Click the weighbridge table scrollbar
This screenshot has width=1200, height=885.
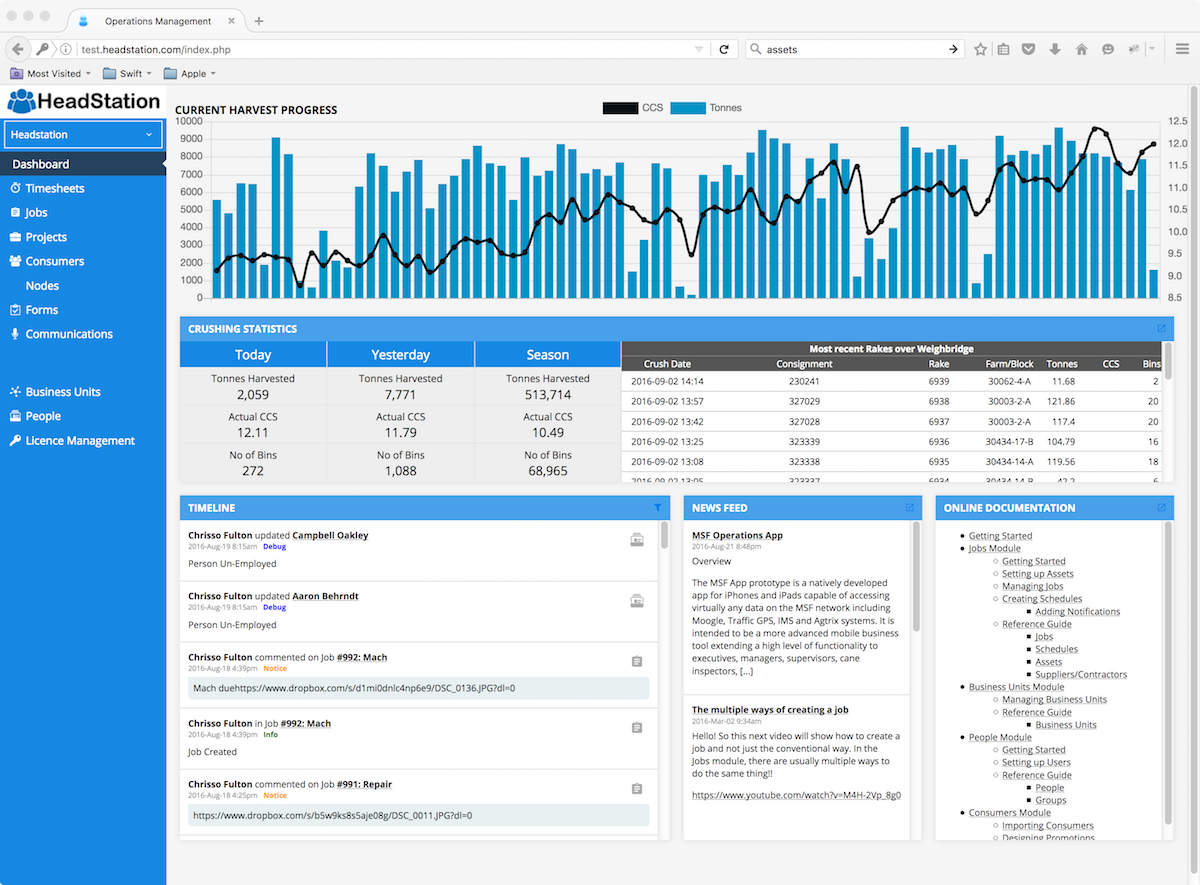(1168, 361)
